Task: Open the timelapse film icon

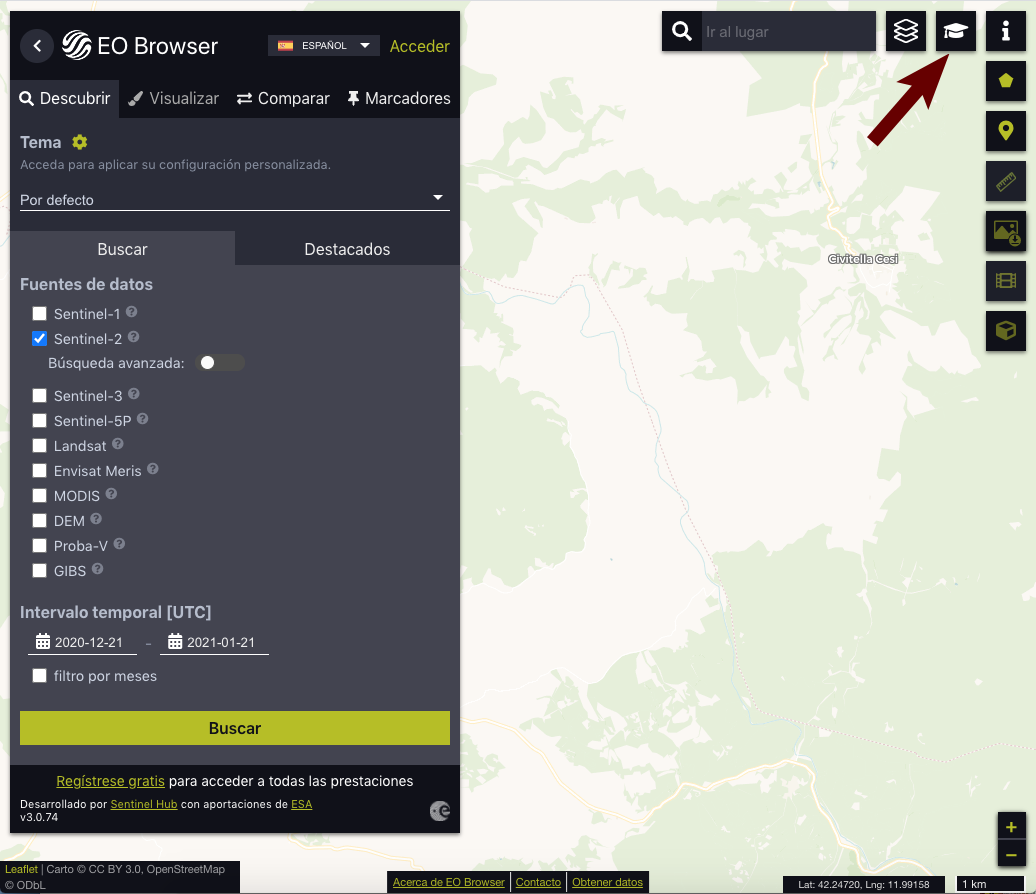Action: point(1005,281)
